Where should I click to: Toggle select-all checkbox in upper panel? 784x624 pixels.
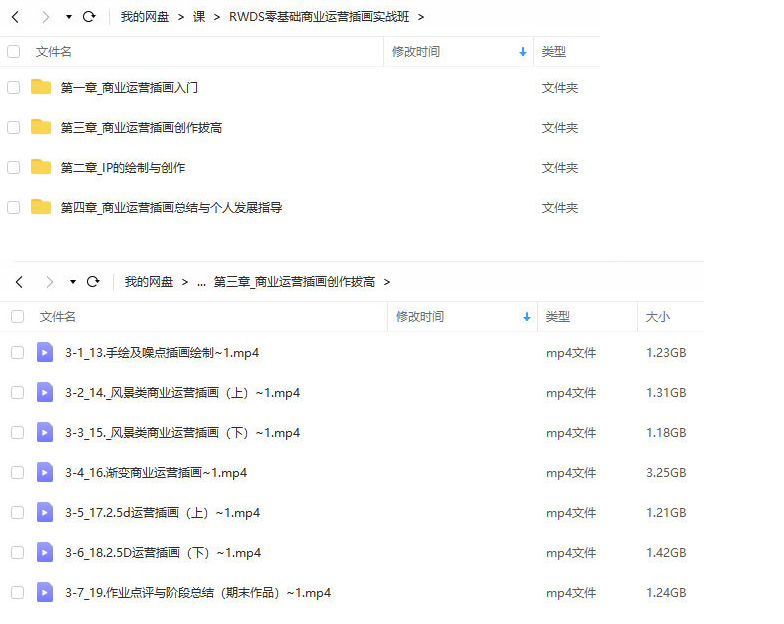point(14,52)
